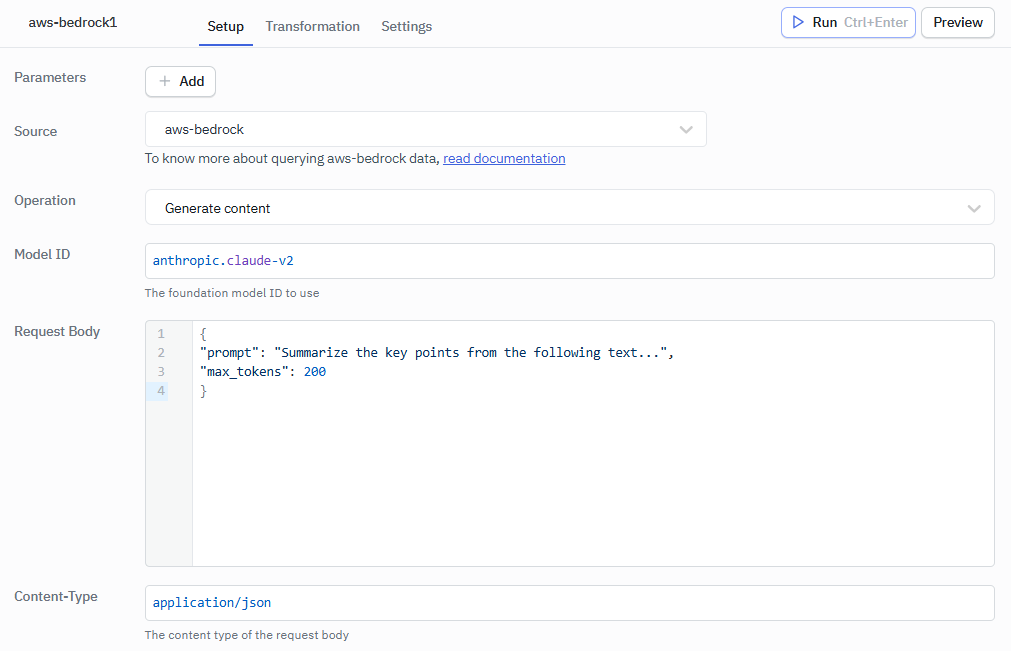This screenshot has width=1011, height=651.
Task: Open Generate content operation selector
Action: point(569,208)
